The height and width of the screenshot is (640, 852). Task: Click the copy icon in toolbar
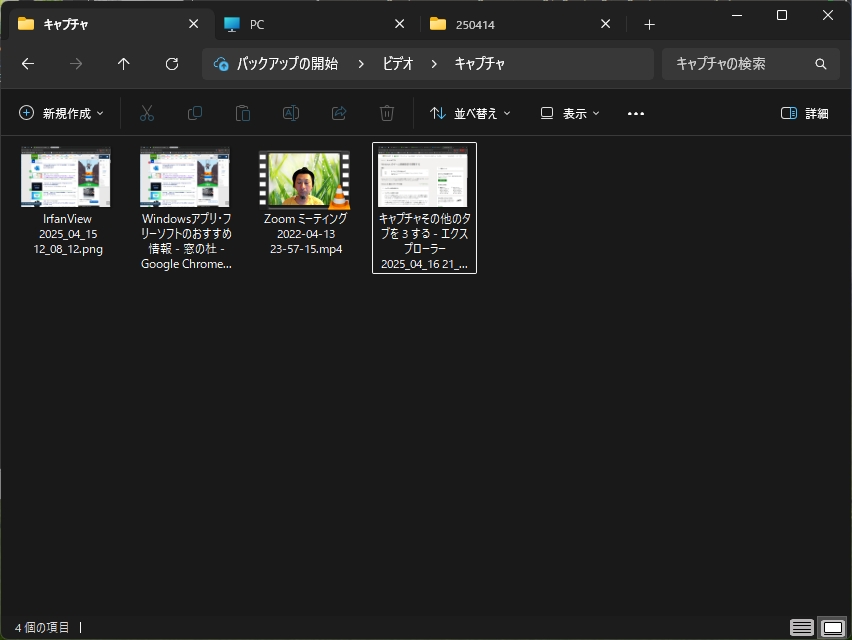pyautogui.click(x=195, y=113)
